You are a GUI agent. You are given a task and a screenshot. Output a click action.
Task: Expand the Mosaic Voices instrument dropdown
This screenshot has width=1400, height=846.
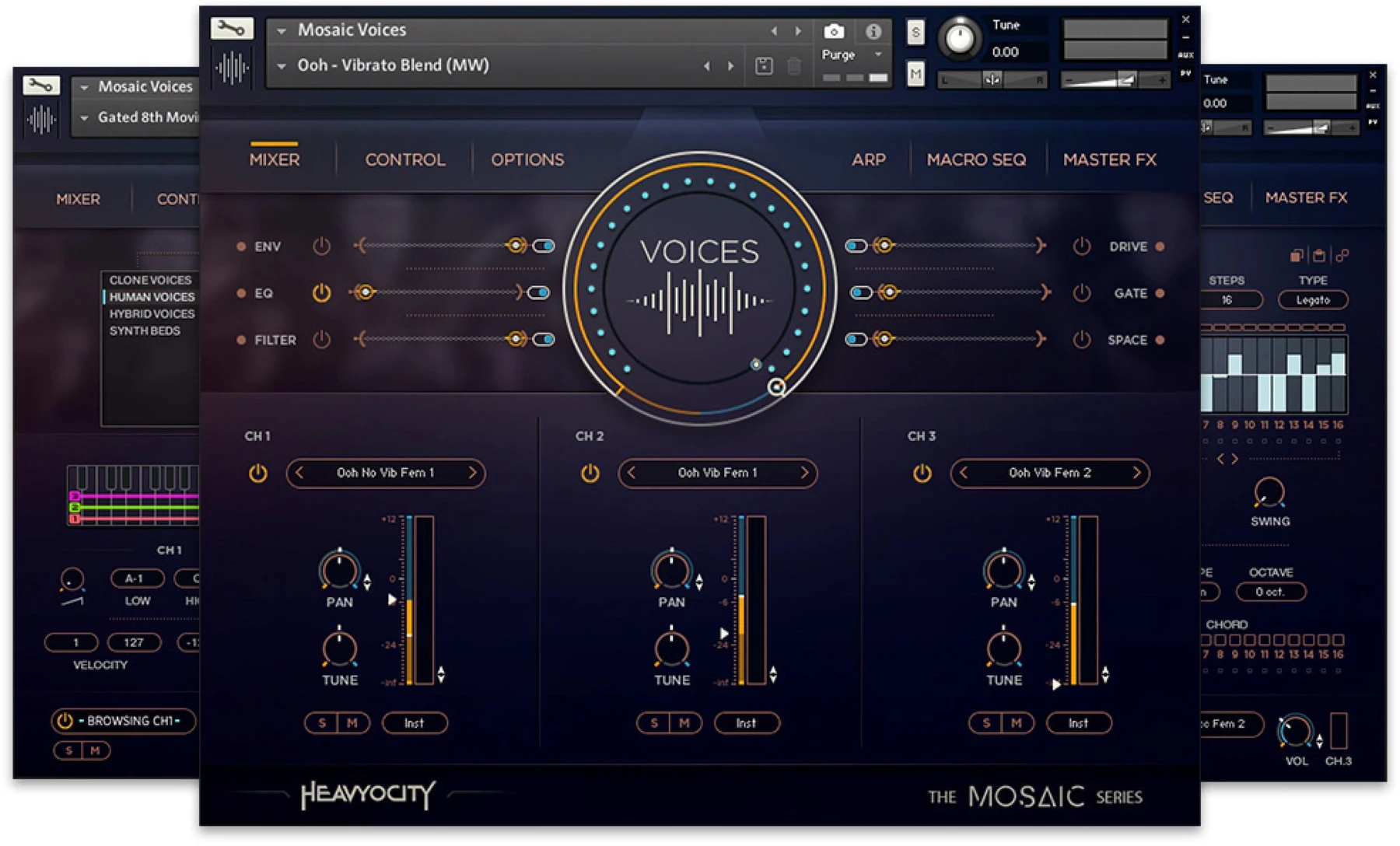click(x=282, y=31)
